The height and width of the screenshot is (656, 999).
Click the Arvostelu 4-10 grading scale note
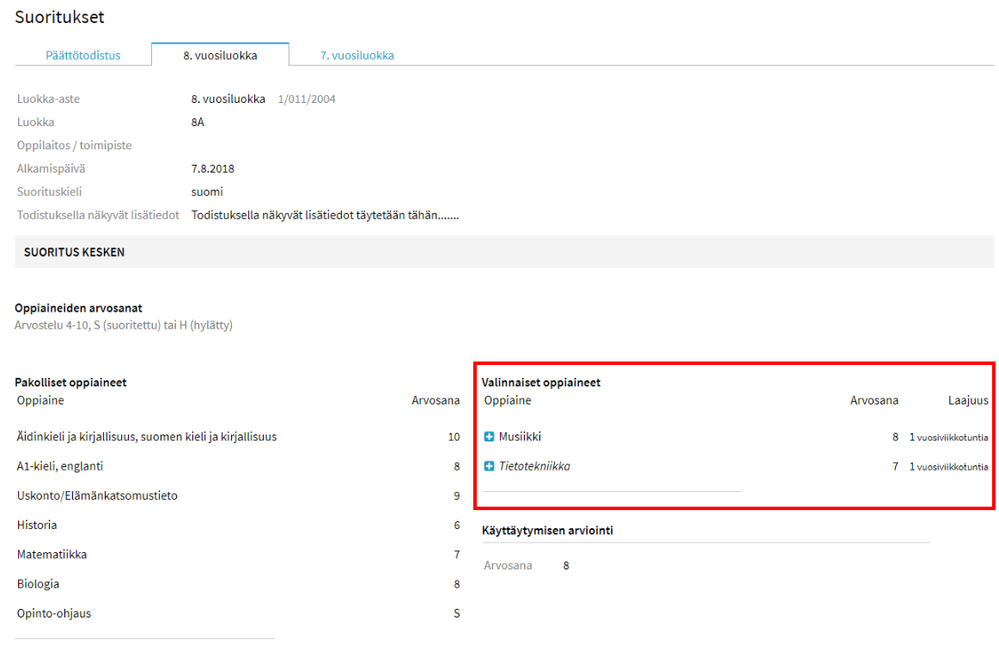pos(124,325)
